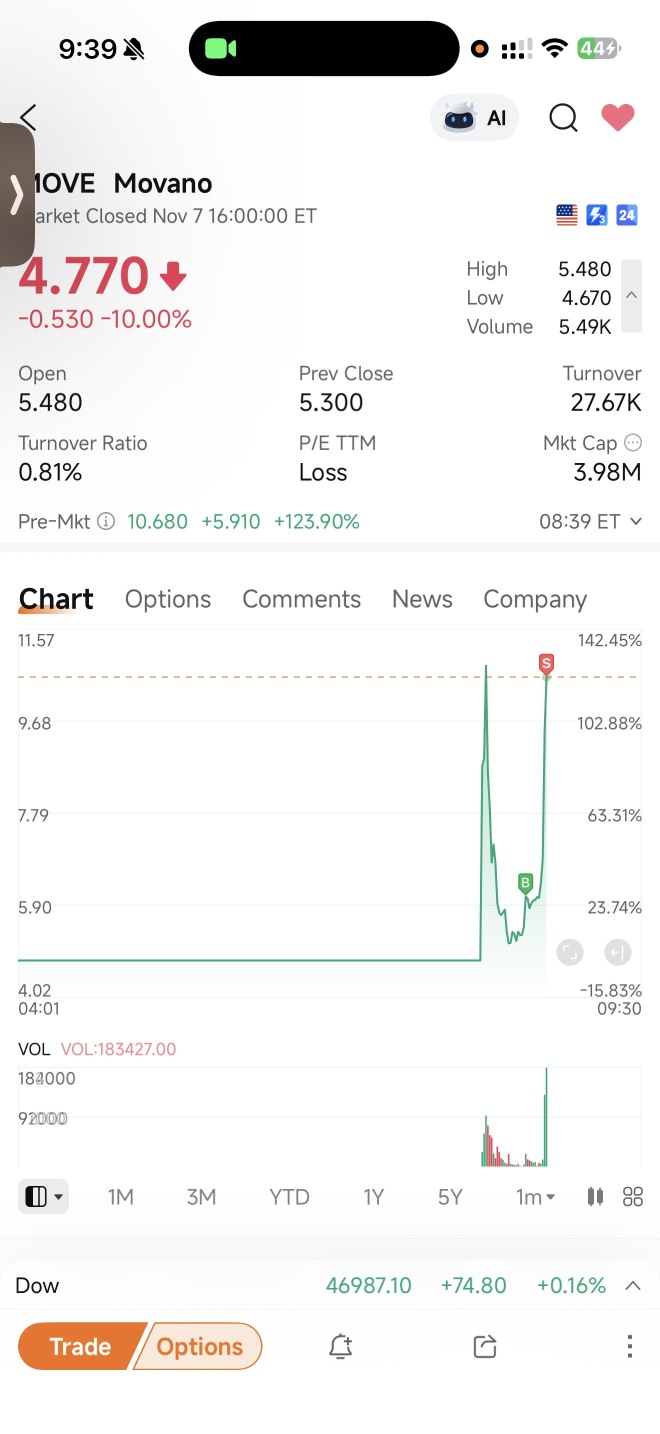Tap the share icon in bottom bar
660x1434 pixels.
[x=484, y=1346]
